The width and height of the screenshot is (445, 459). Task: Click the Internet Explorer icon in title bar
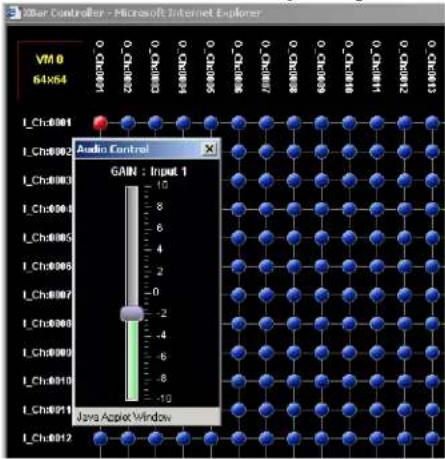[13, 14]
